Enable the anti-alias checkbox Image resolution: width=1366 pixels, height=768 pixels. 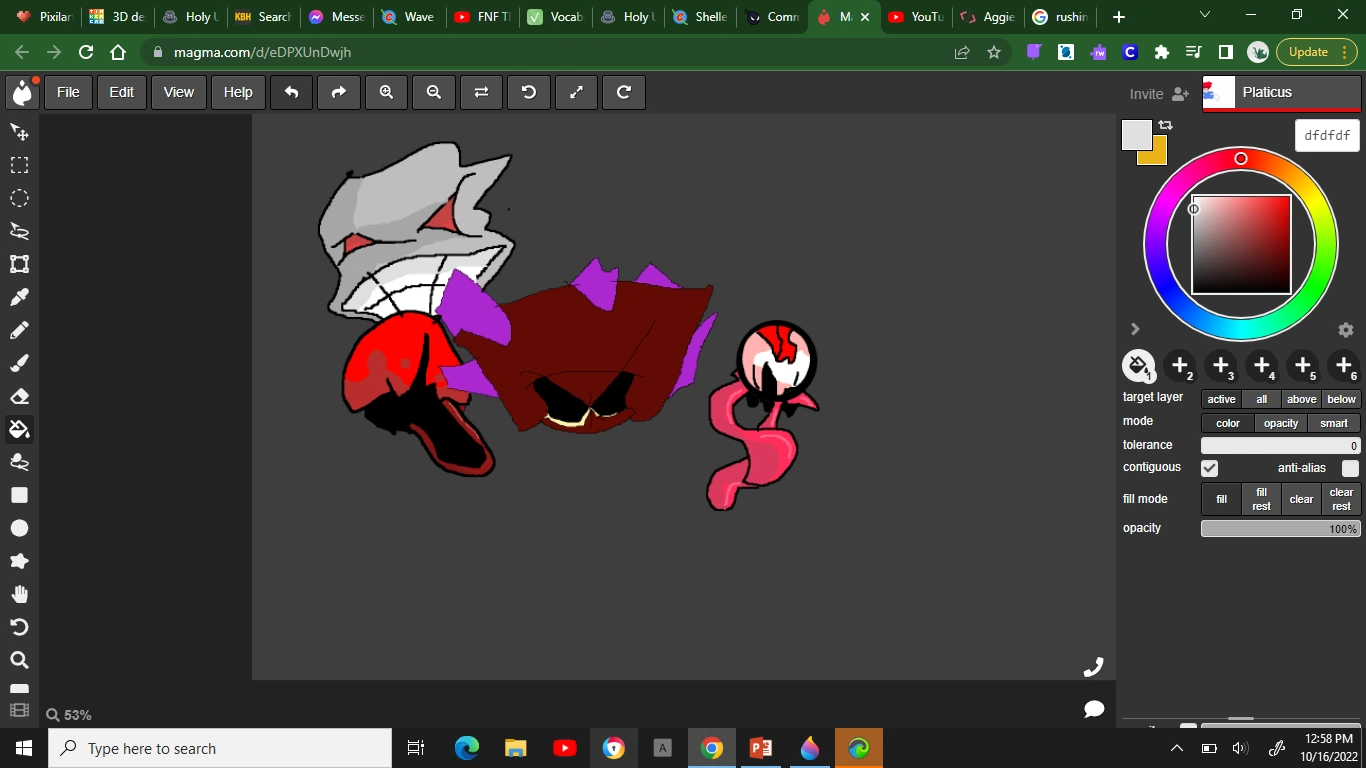click(1350, 468)
